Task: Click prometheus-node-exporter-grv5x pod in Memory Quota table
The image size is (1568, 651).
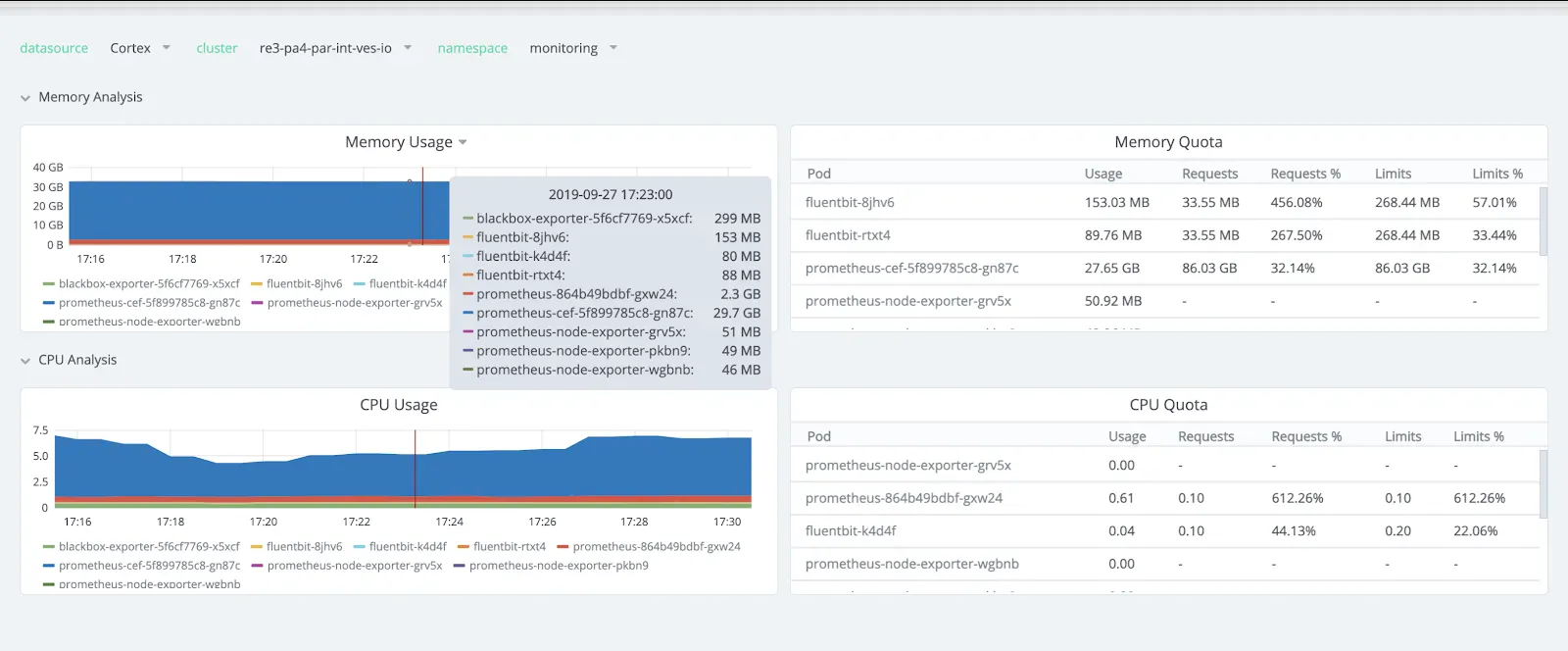Action: 908,301
